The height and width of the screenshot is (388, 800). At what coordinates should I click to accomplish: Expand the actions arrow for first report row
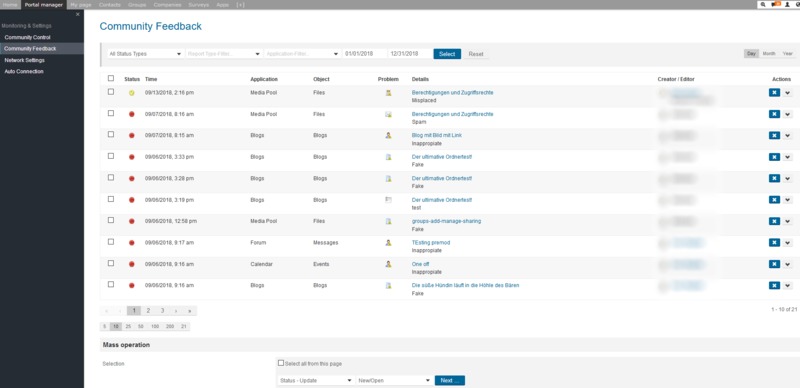[x=787, y=92]
